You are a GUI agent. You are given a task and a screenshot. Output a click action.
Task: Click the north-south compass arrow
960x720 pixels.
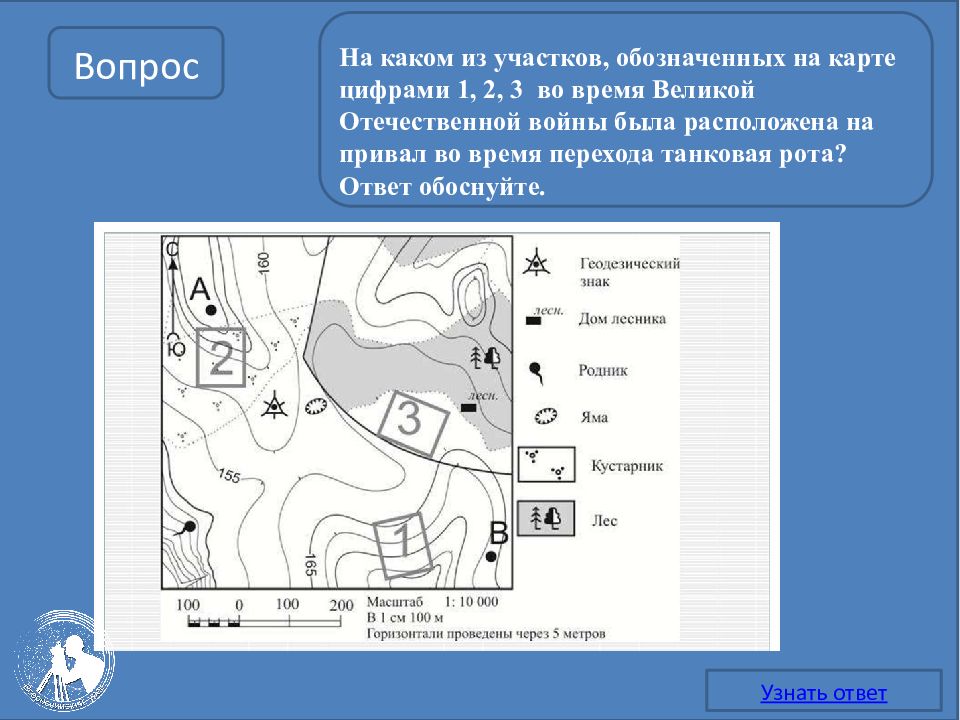(x=173, y=300)
